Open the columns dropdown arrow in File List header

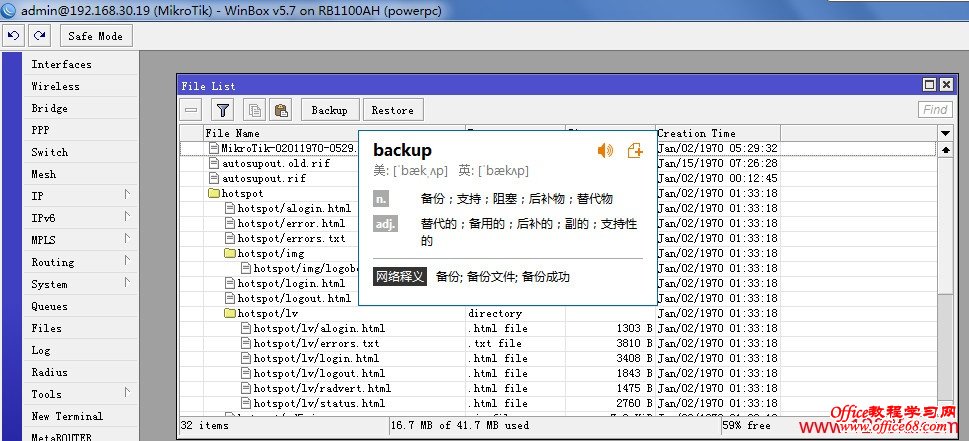[x=945, y=133]
